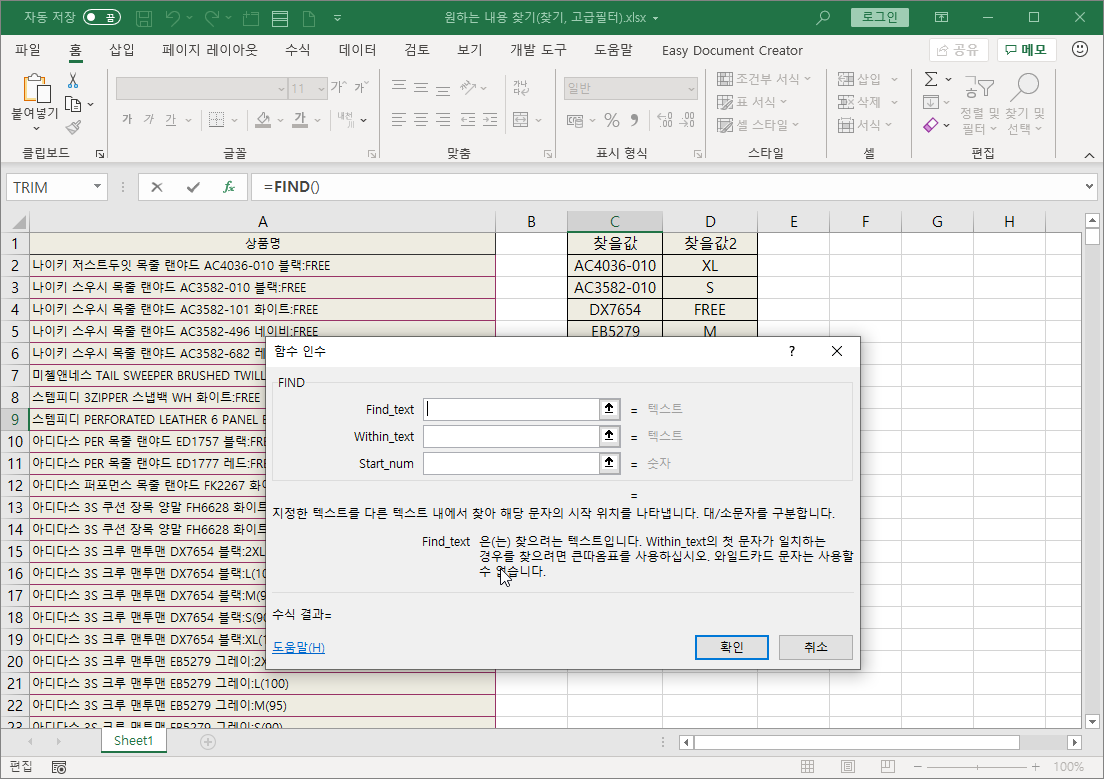Open the number format 일반 dropdown

tap(691, 89)
